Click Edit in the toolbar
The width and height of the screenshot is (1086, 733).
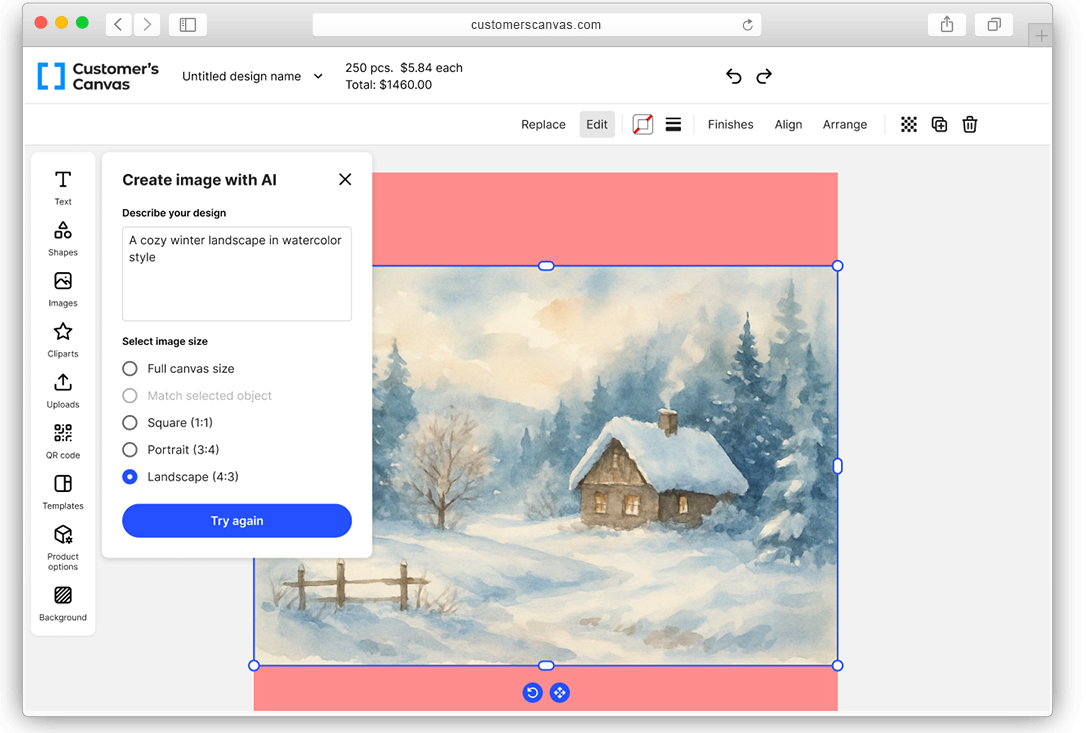pyautogui.click(x=596, y=125)
